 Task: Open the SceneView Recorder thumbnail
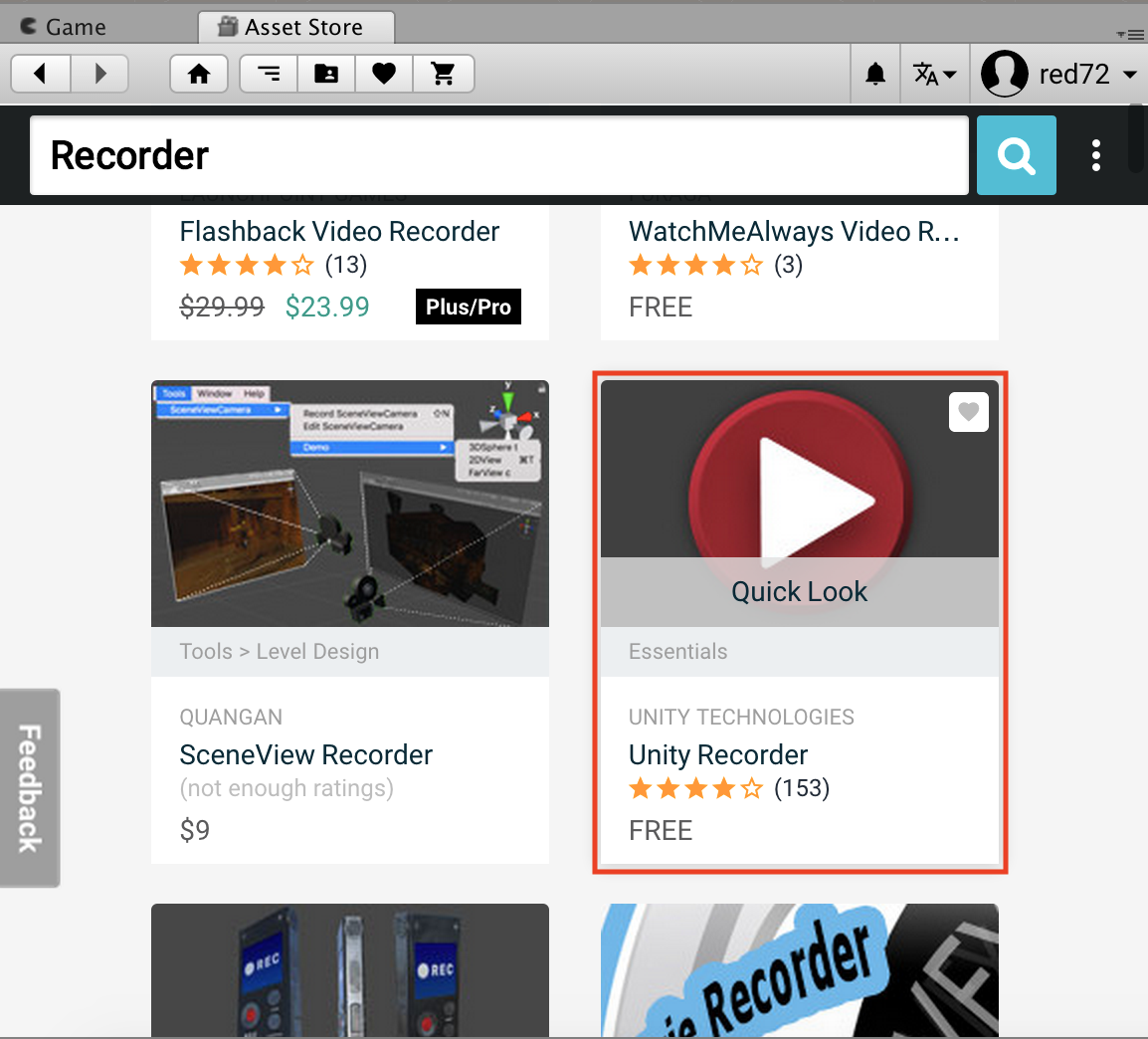click(x=349, y=504)
